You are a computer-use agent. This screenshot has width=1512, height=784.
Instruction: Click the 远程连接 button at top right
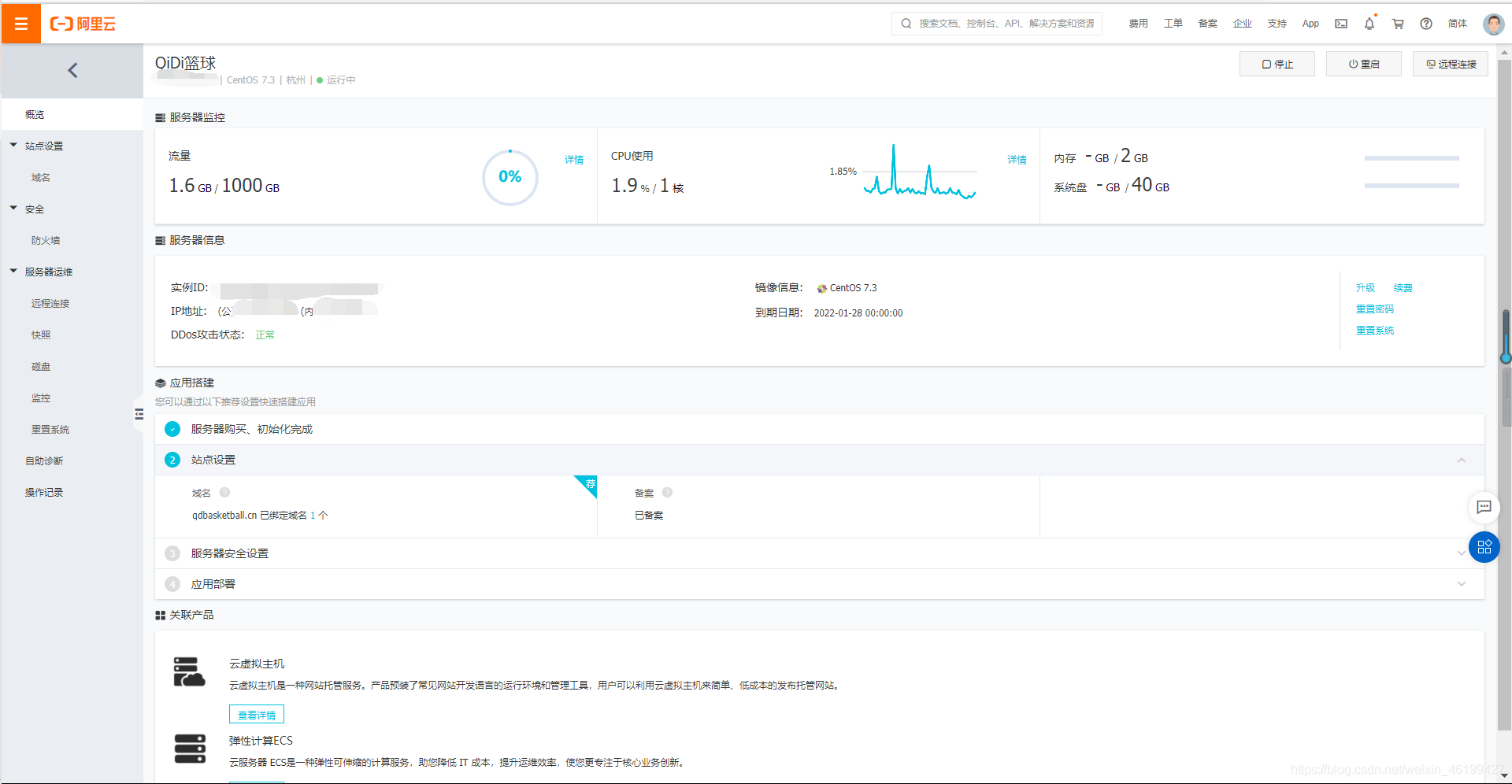click(1450, 64)
